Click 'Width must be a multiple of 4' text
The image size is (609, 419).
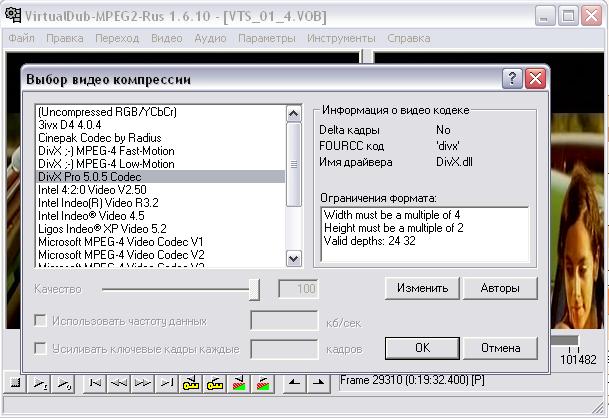pyautogui.click(x=392, y=215)
